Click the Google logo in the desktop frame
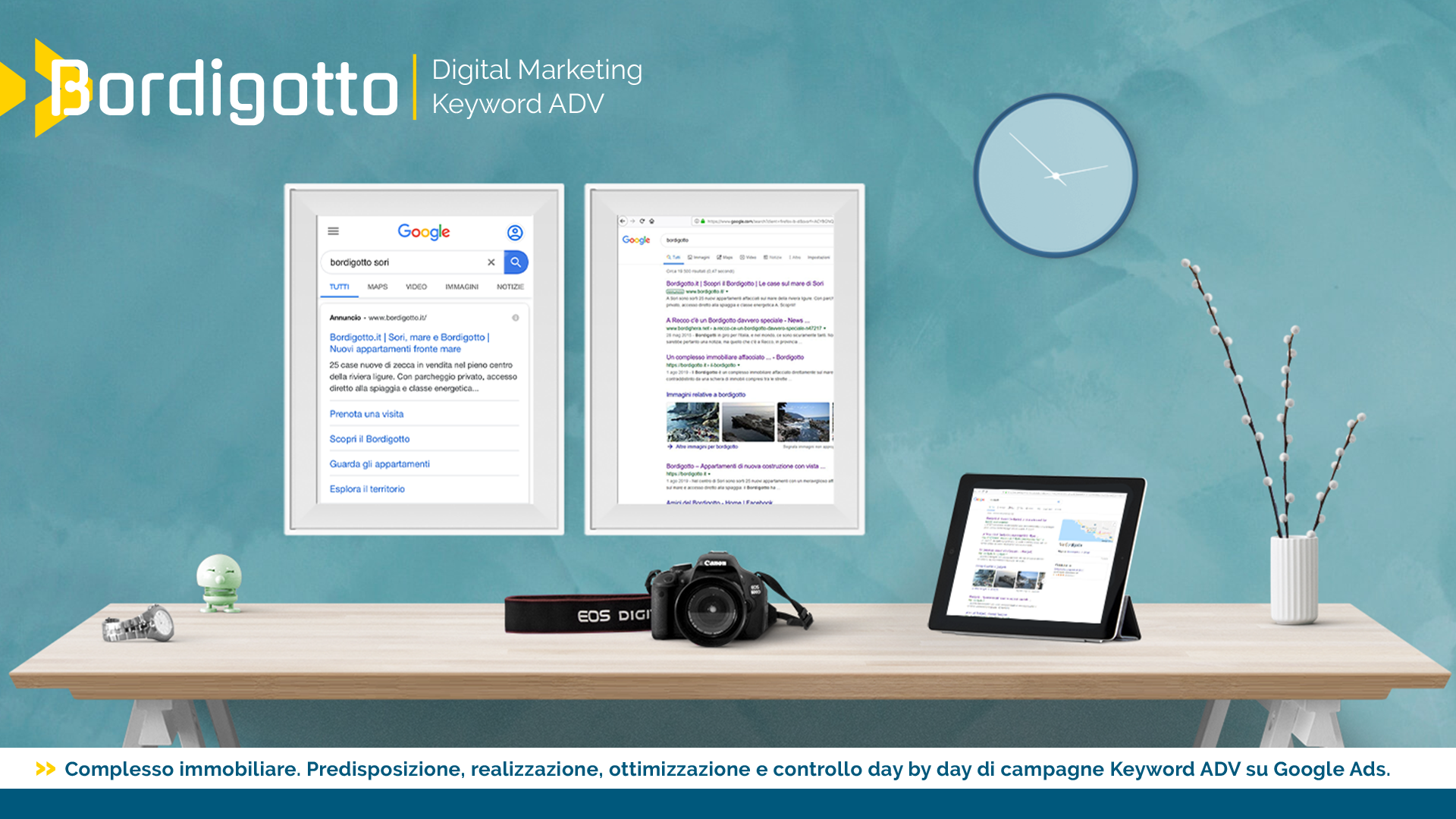1456x819 pixels. coord(636,240)
